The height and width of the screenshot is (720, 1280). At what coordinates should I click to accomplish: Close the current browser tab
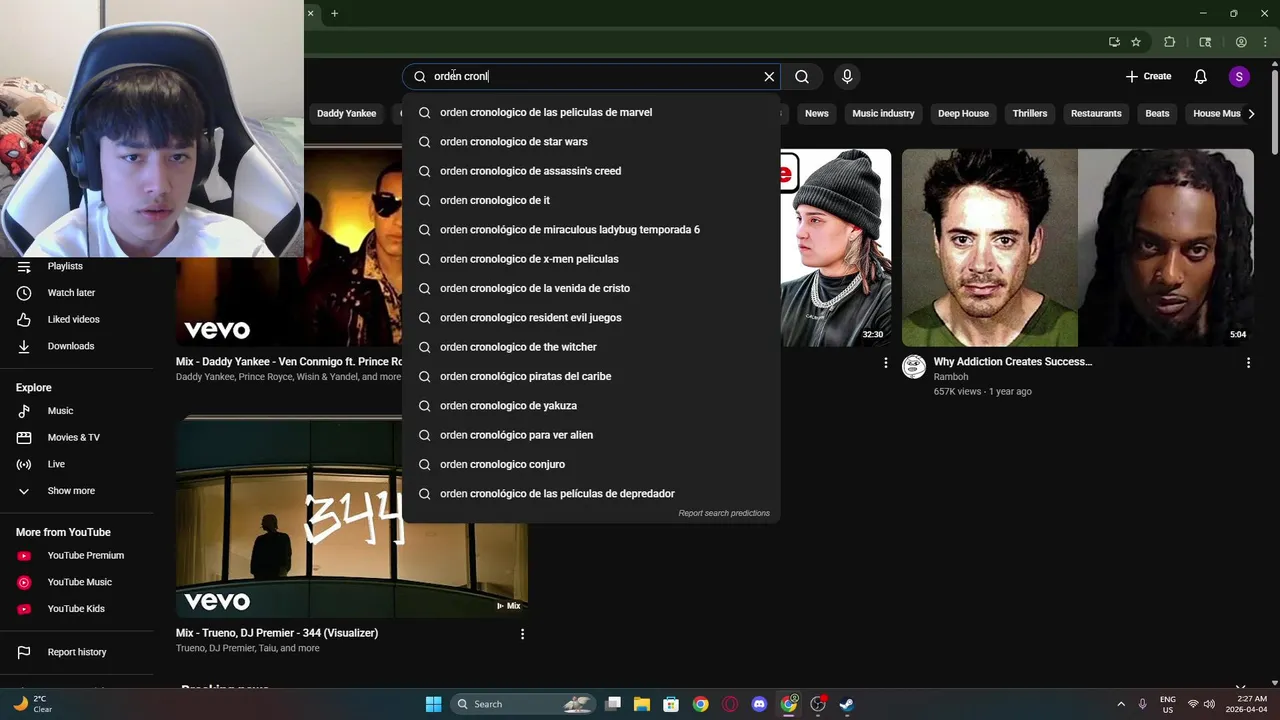[x=310, y=13]
